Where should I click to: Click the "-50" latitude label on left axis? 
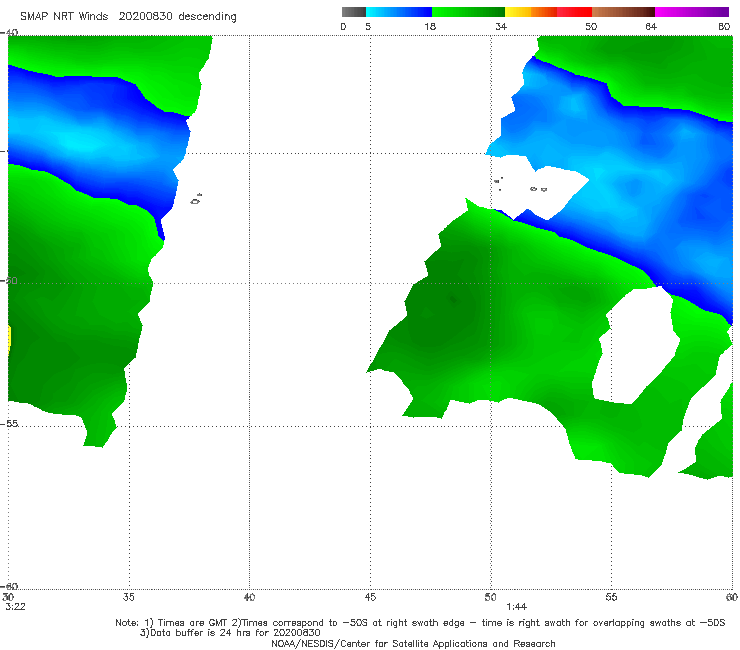[x=9, y=281]
